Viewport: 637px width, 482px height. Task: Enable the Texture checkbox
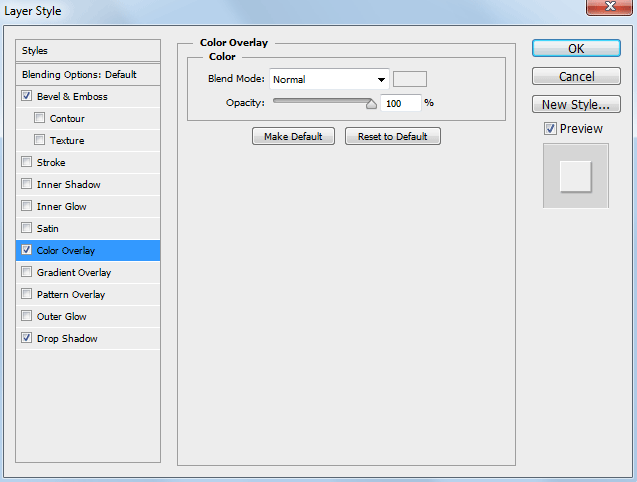(40, 141)
